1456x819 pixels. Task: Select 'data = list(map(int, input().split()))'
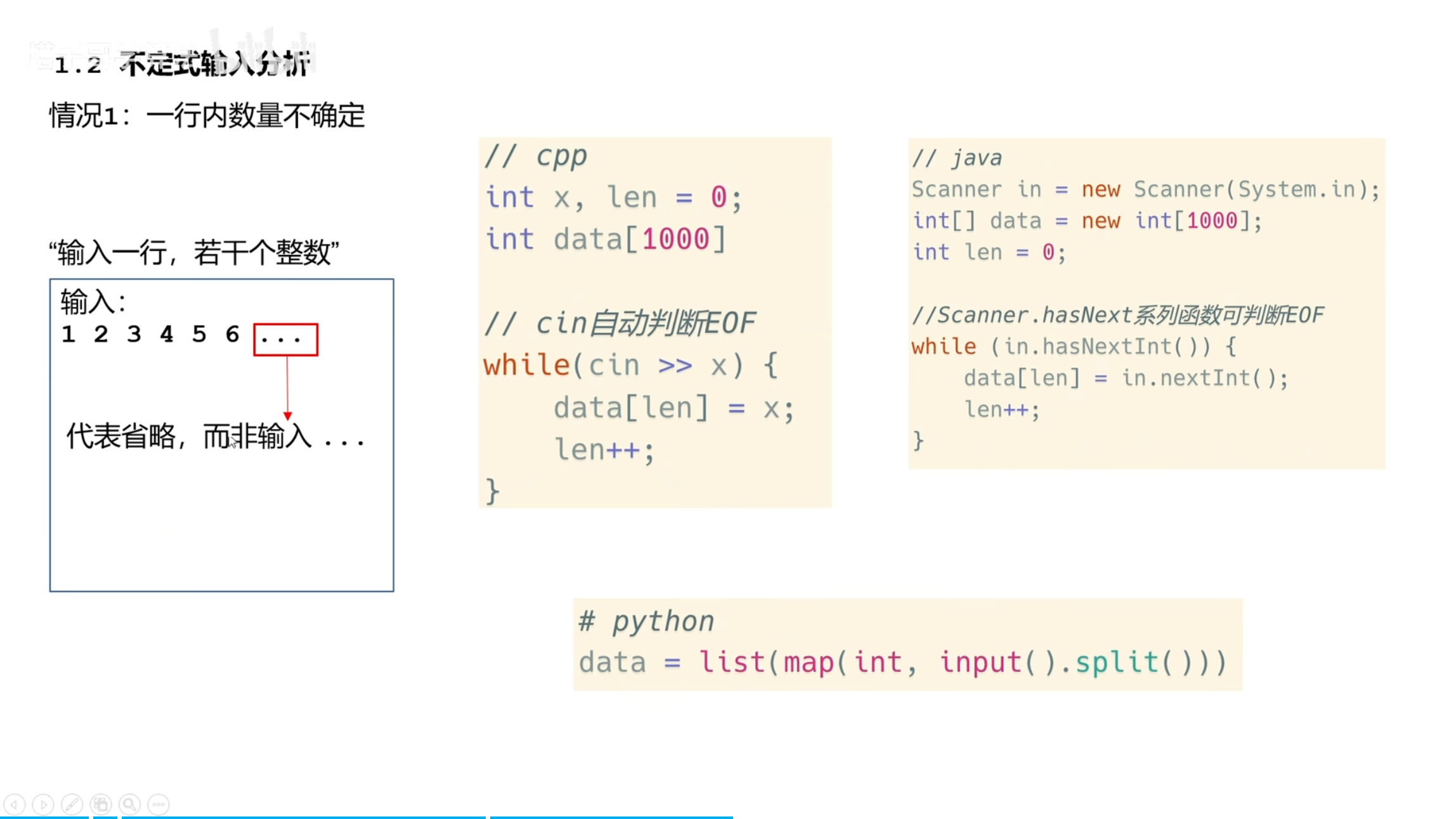903,662
